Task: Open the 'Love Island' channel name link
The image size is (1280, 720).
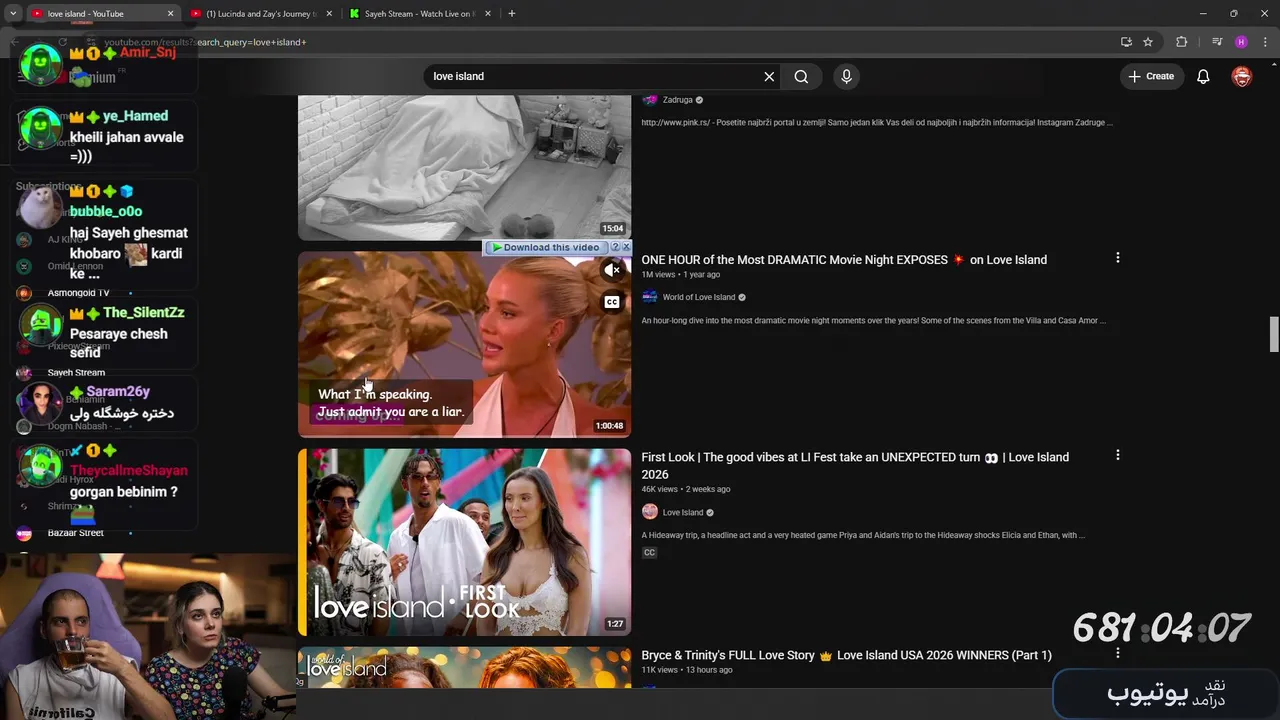Action: point(683,513)
